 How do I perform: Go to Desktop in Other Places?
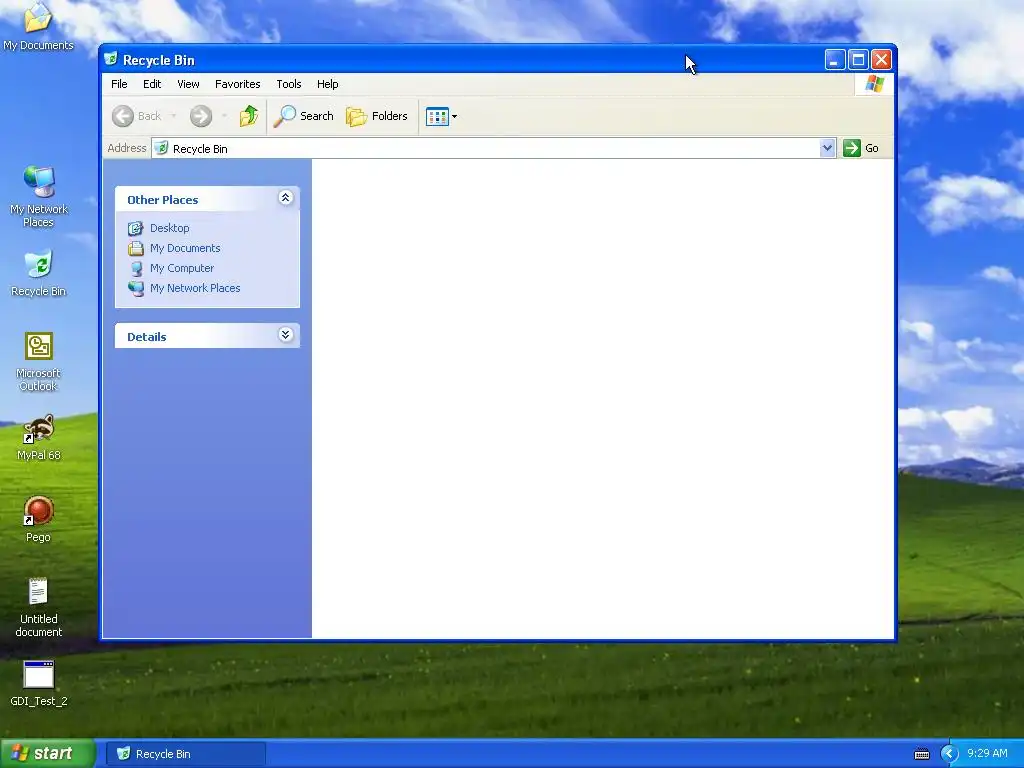(x=170, y=228)
